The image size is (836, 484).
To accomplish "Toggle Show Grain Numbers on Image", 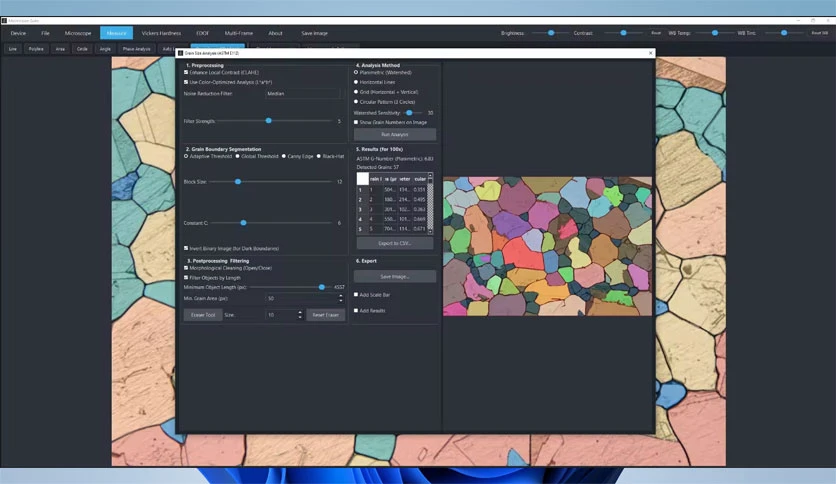I will tap(356, 122).
